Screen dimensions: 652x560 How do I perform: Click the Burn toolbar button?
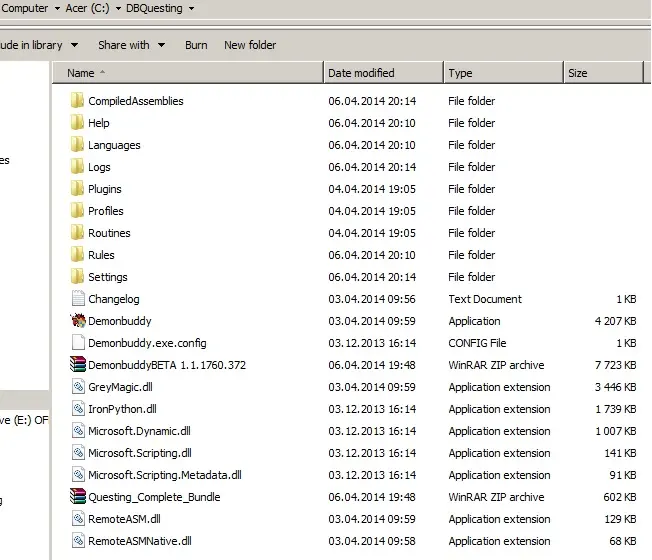[x=196, y=45]
